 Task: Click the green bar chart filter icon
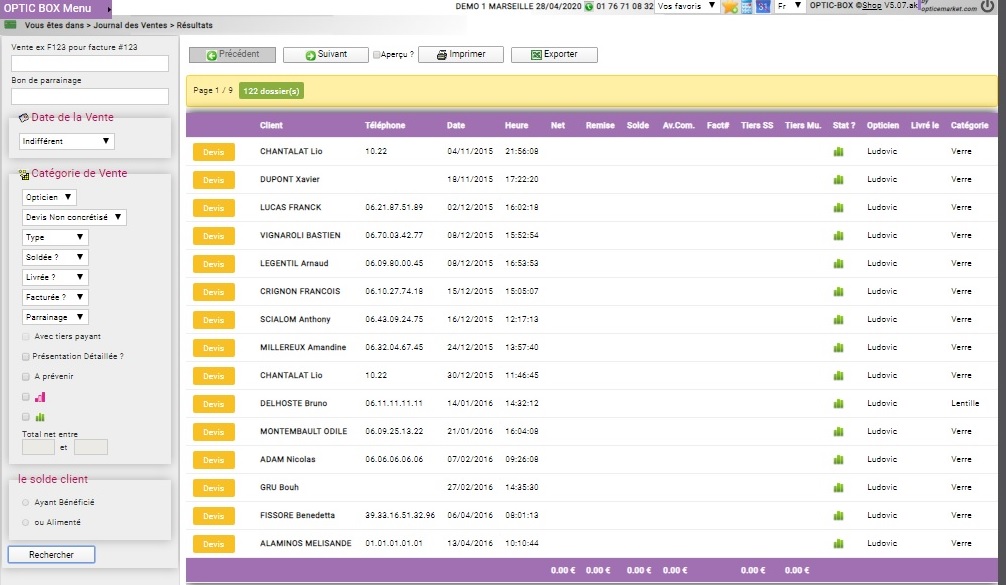pos(40,417)
